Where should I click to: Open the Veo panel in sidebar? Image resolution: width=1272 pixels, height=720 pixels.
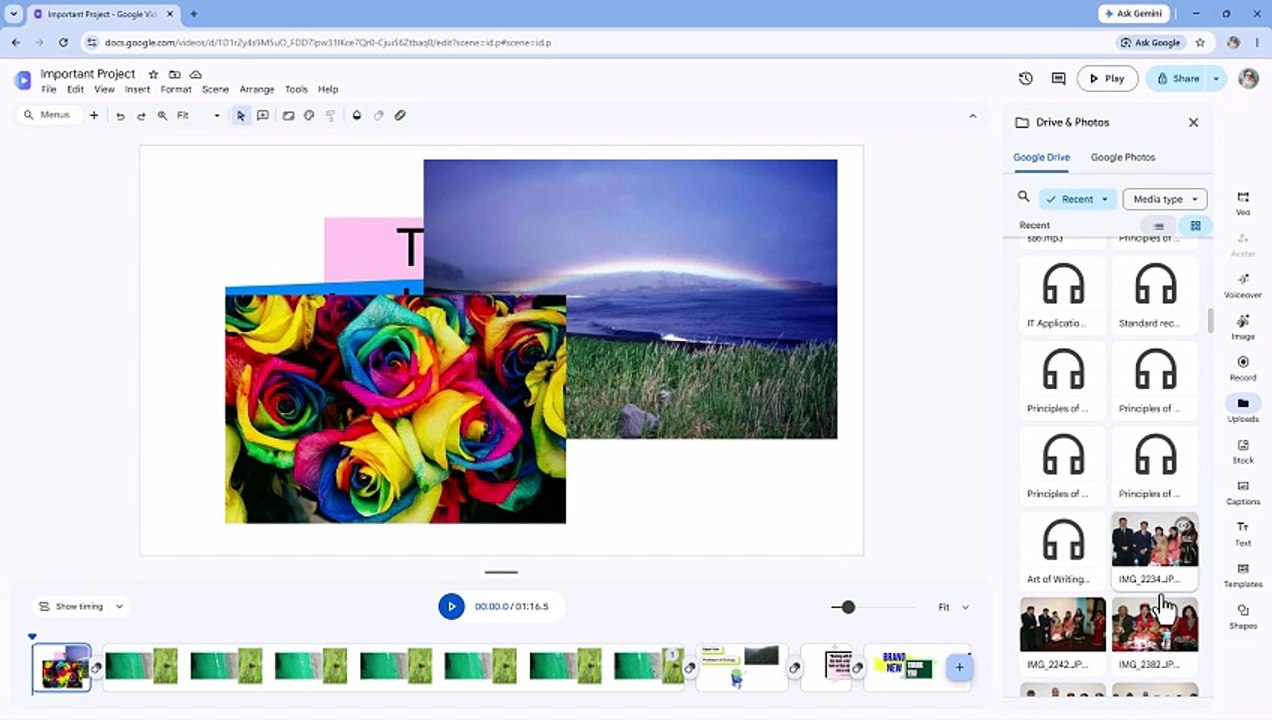1243,203
